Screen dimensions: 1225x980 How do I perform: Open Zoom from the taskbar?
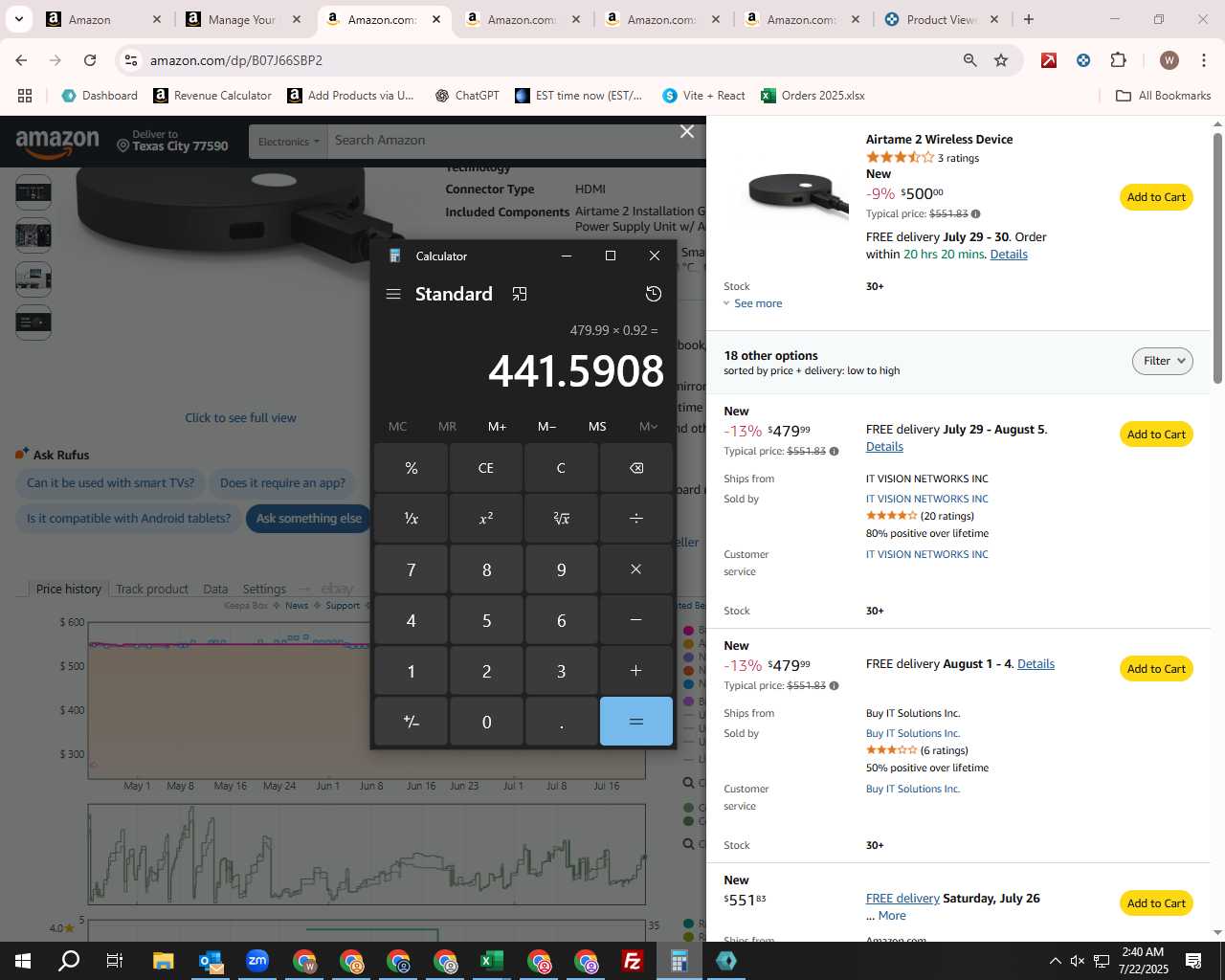[256, 961]
